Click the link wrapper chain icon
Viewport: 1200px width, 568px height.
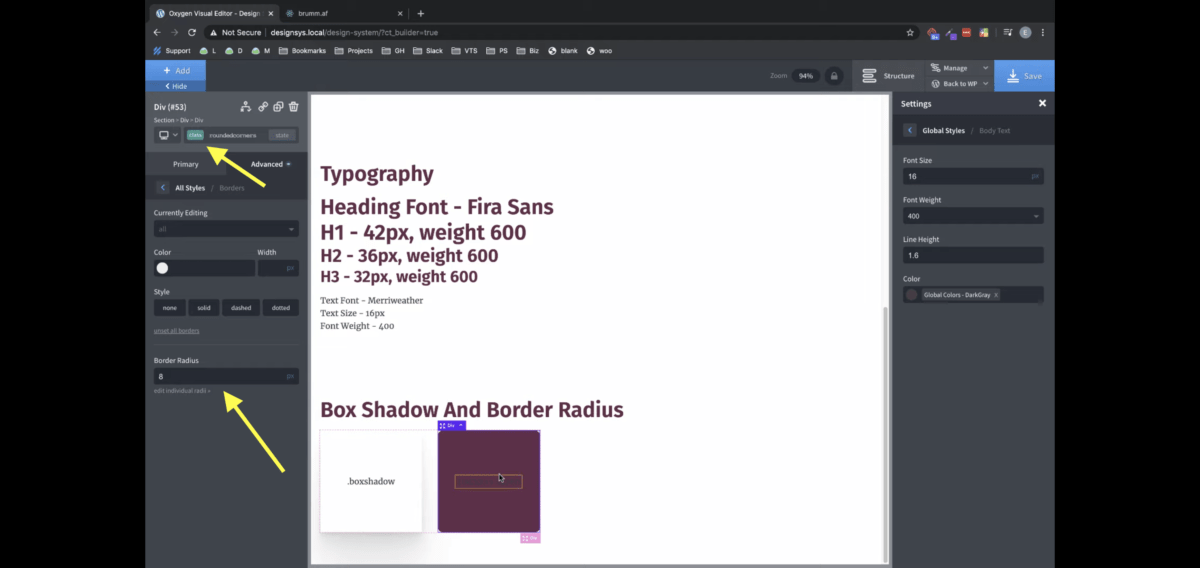coord(263,107)
